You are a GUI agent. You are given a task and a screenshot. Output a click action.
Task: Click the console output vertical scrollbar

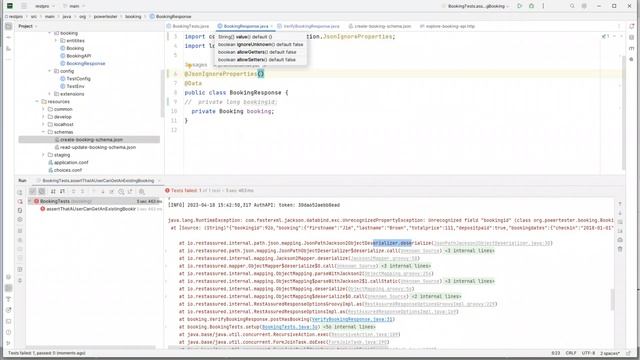click(x=612, y=299)
